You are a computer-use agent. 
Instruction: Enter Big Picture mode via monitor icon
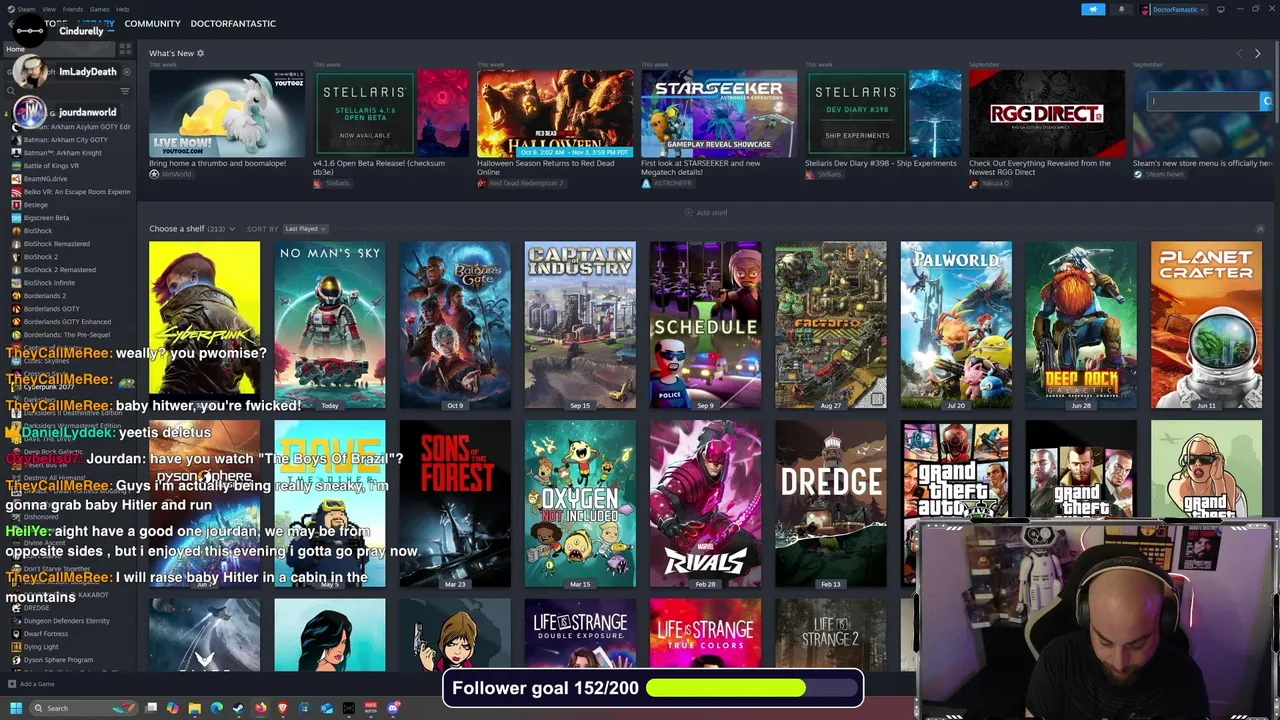click(1220, 9)
